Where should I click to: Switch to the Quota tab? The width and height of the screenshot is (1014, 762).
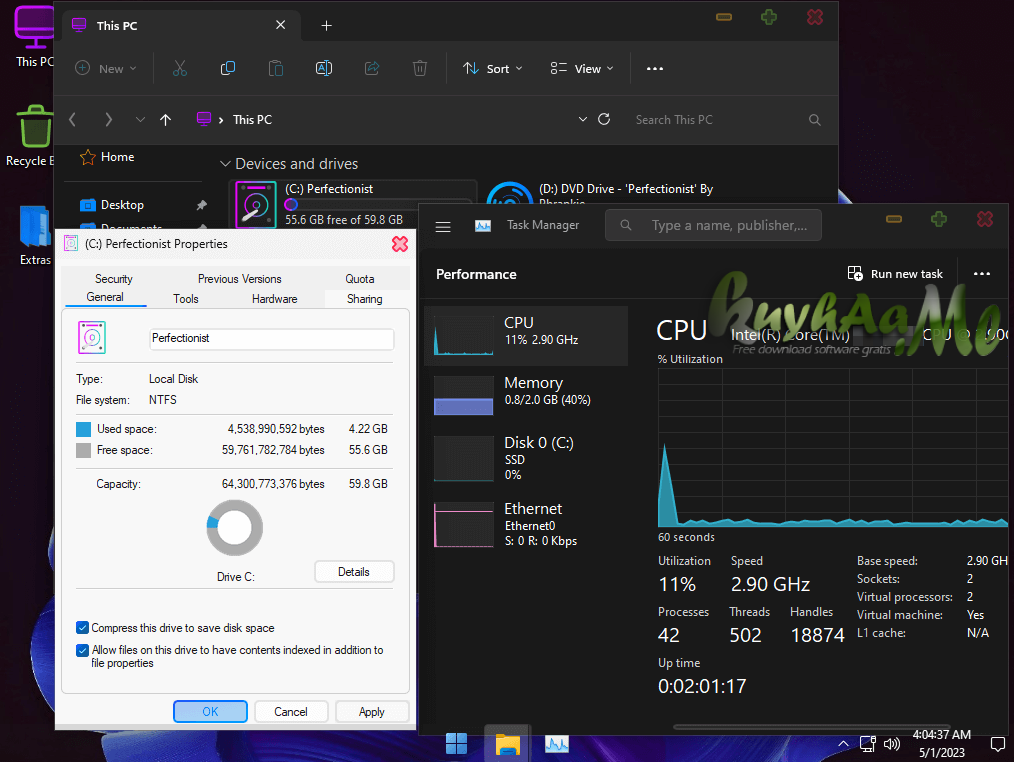click(360, 279)
